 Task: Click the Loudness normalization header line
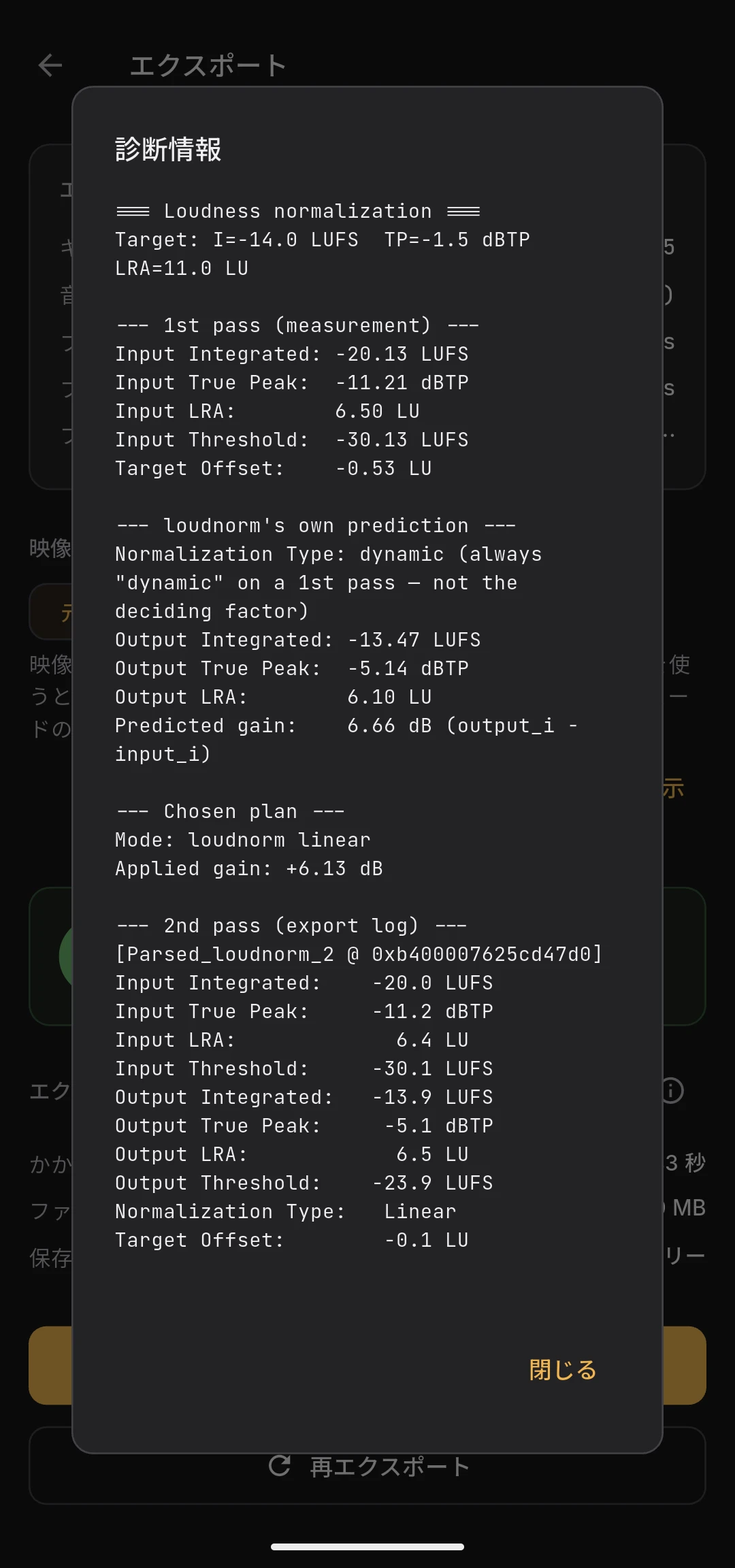click(x=298, y=211)
